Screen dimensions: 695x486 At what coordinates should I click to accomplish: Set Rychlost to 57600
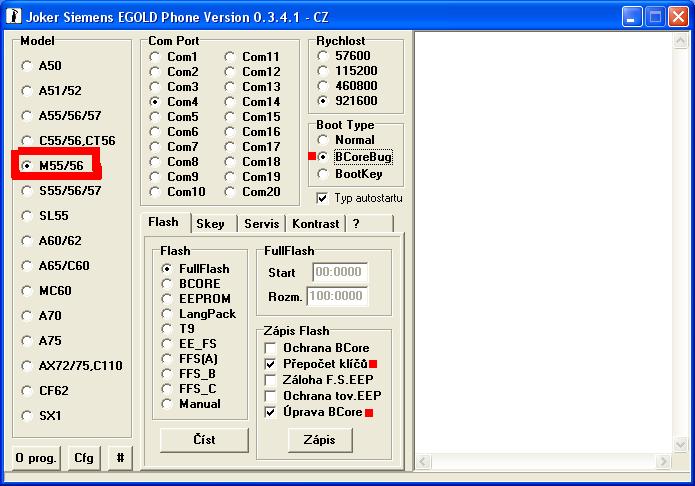[x=323, y=56]
